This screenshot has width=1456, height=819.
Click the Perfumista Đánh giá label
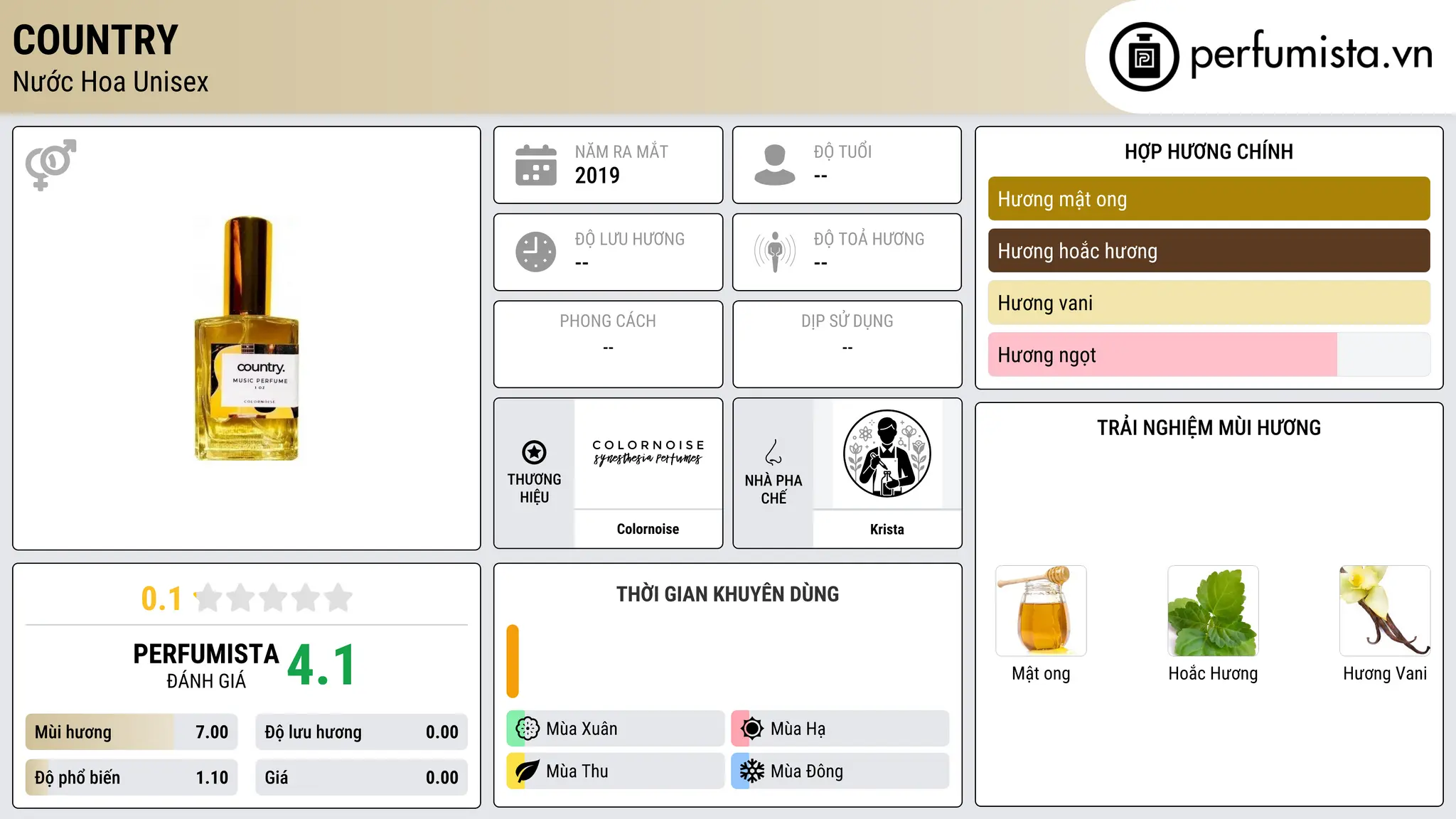point(206,665)
